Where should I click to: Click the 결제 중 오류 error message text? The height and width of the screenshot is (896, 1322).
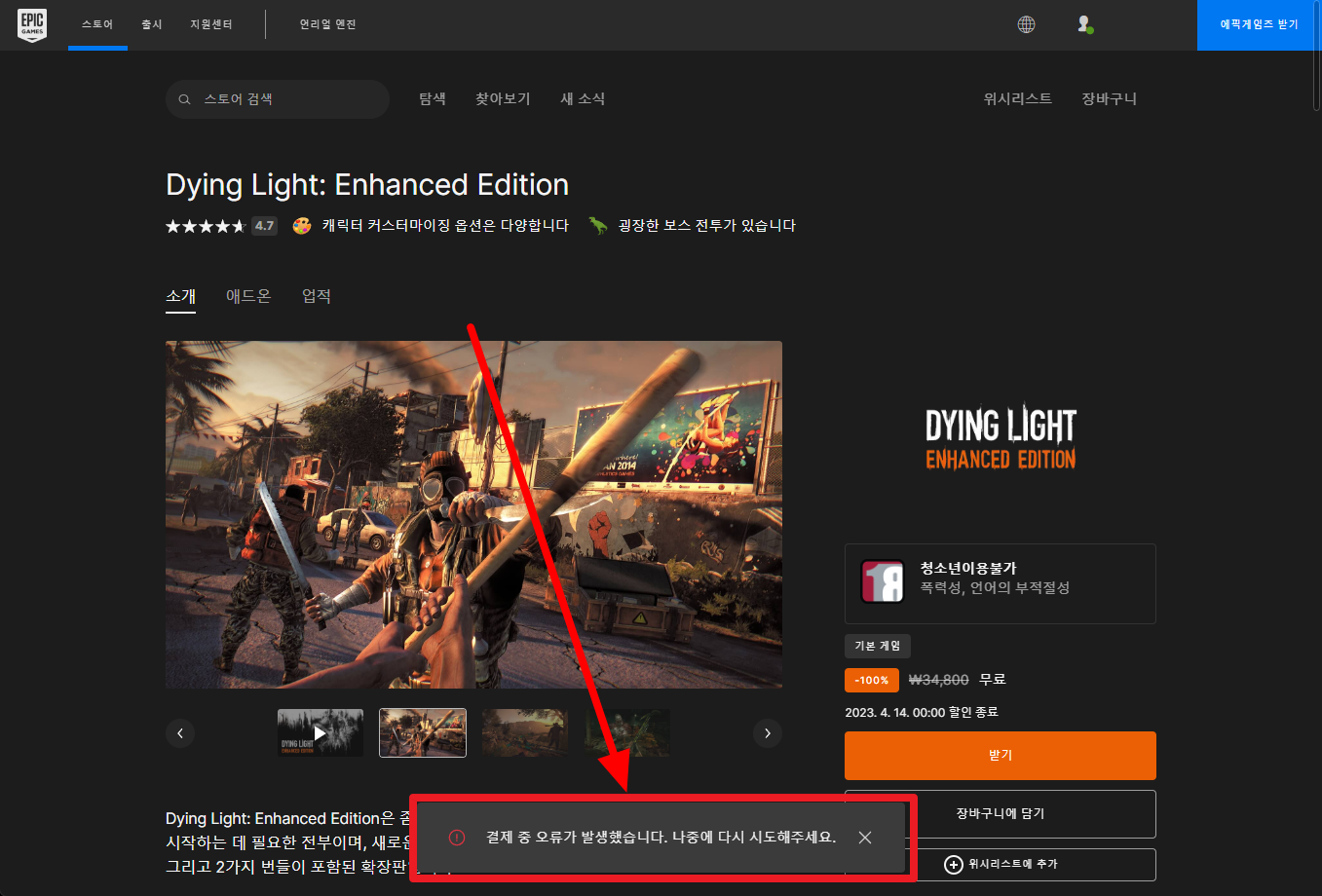click(661, 838)
